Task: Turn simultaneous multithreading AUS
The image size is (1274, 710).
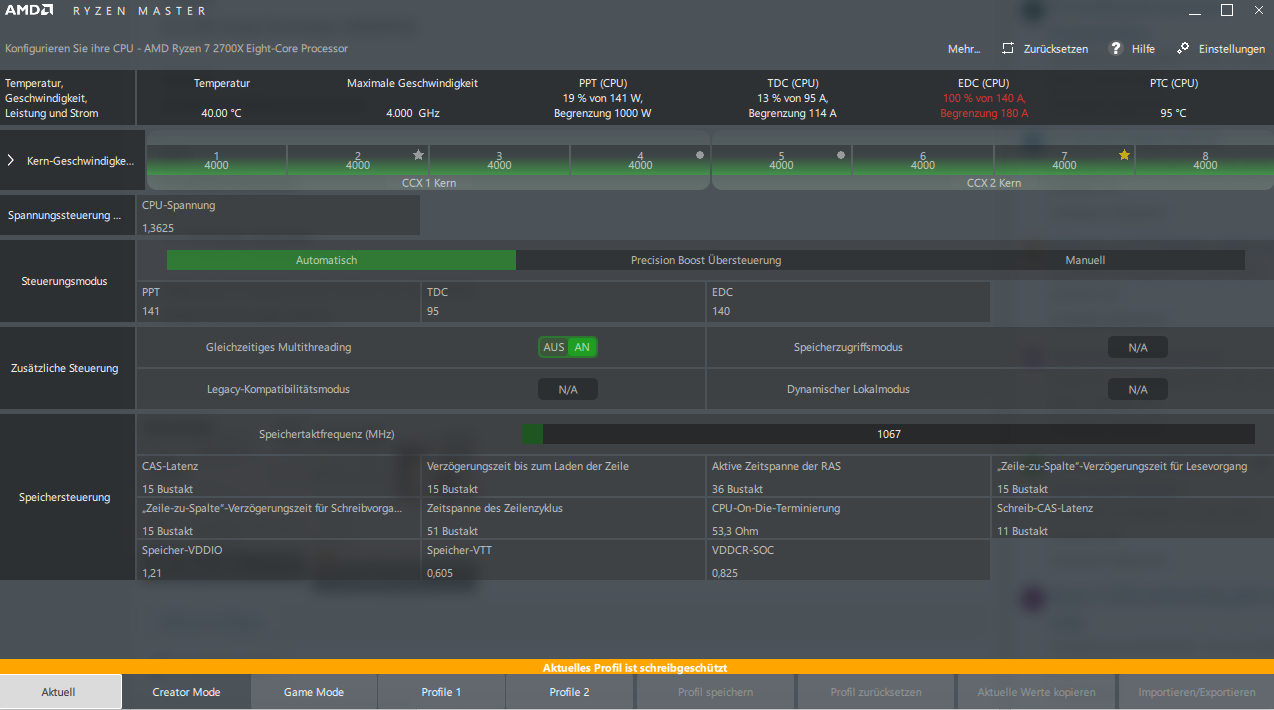Action: point(554,347)
